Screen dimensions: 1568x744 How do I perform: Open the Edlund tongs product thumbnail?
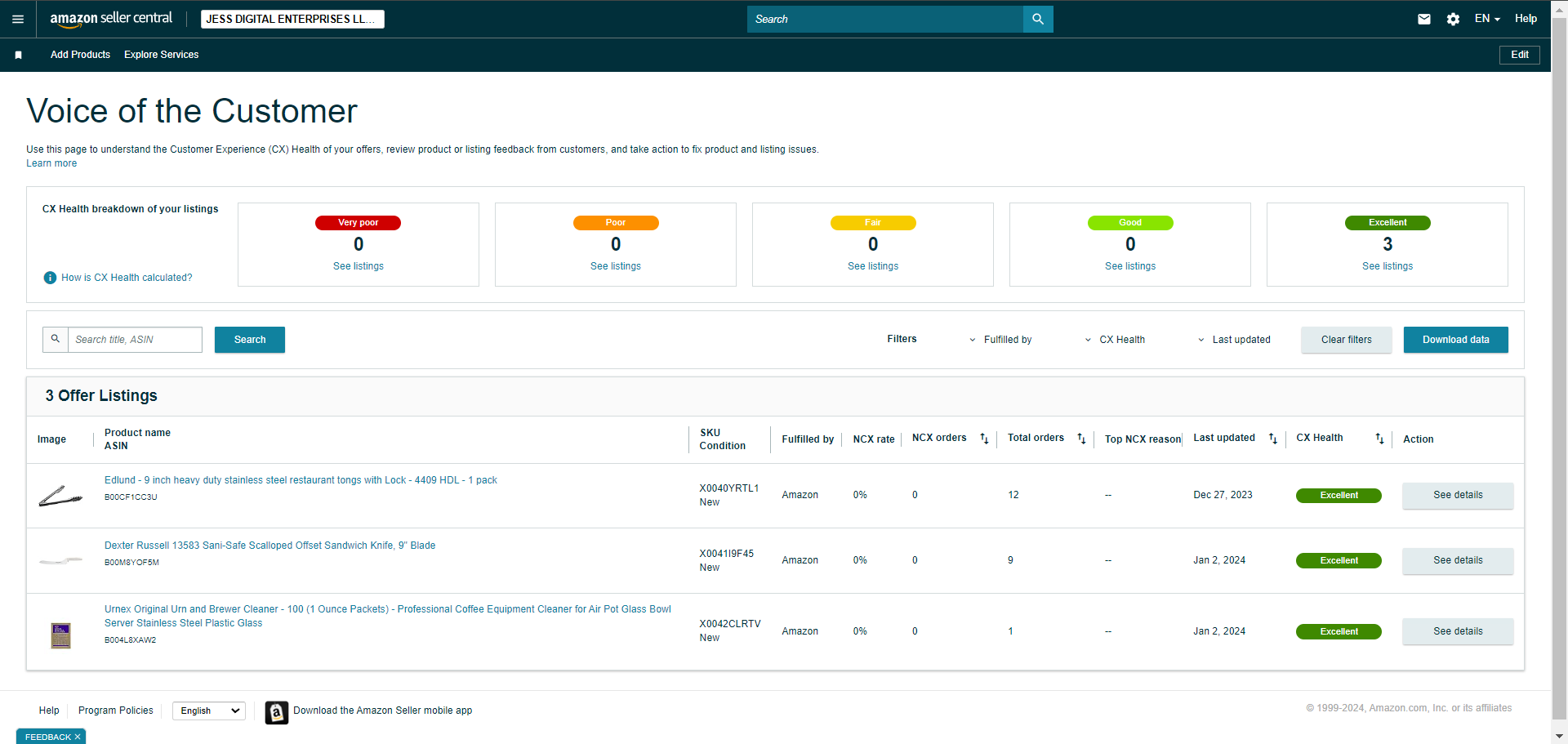click(x=60, y=496)
